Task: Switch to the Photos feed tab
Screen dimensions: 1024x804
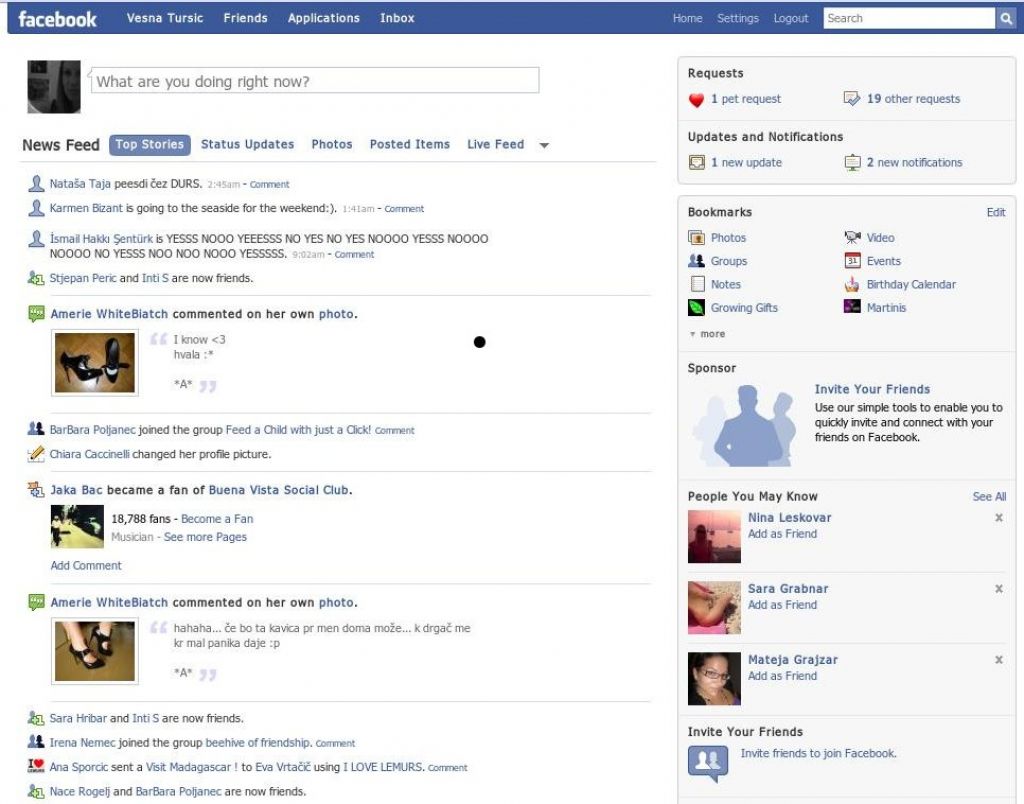Action: point(332,144)
